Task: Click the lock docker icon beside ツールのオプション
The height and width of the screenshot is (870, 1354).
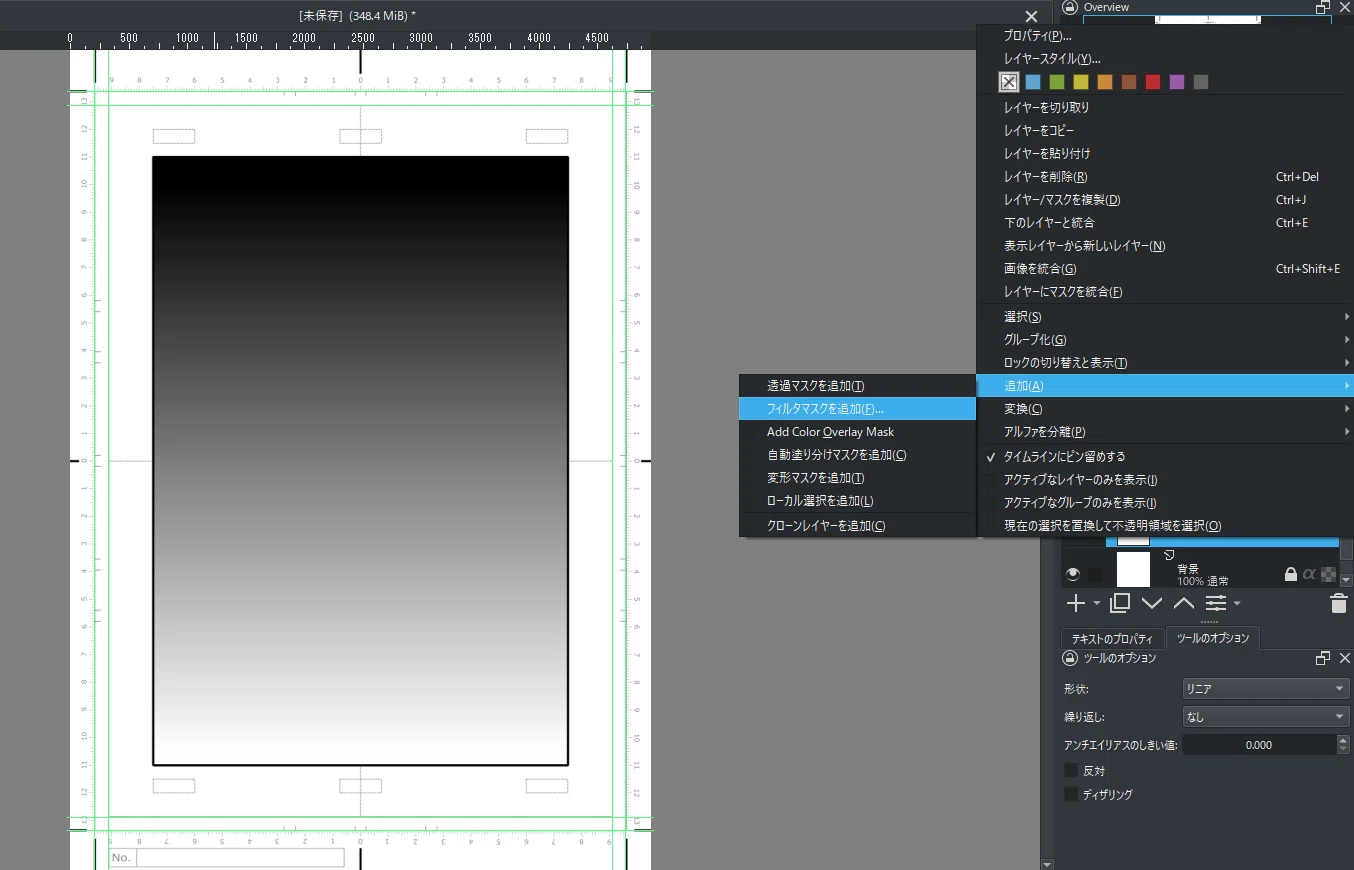Action: point(1069,658)
